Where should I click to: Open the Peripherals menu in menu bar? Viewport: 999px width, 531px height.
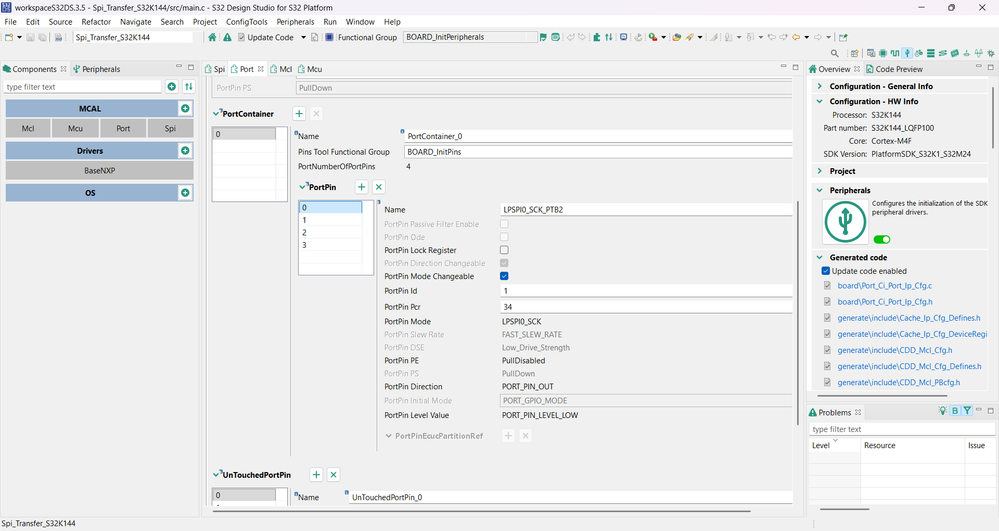(x=295, y=22)
